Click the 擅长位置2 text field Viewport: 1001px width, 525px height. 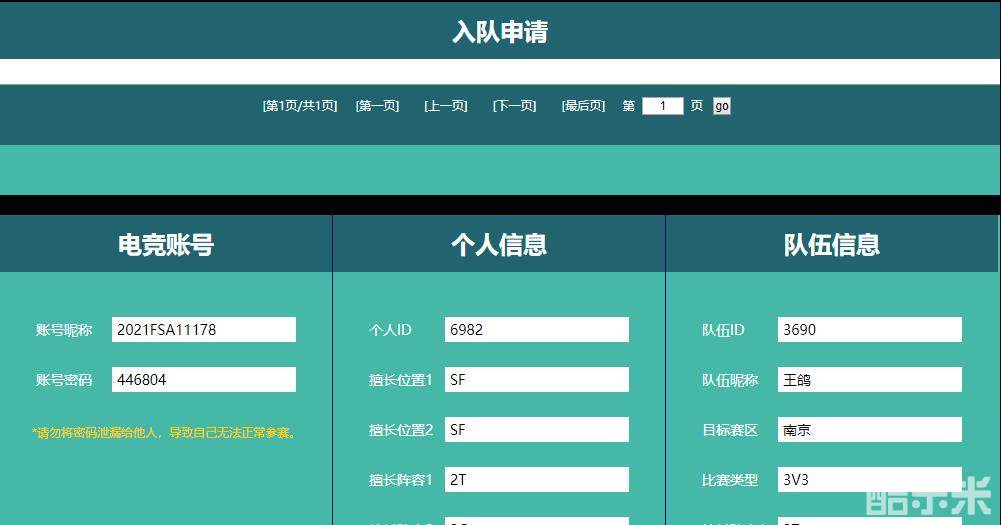pyautogui.click(x=537, y=429)
